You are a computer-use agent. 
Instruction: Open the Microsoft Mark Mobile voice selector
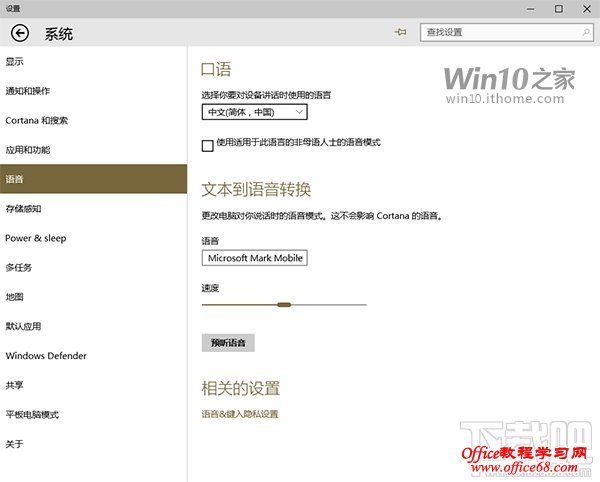254,258
